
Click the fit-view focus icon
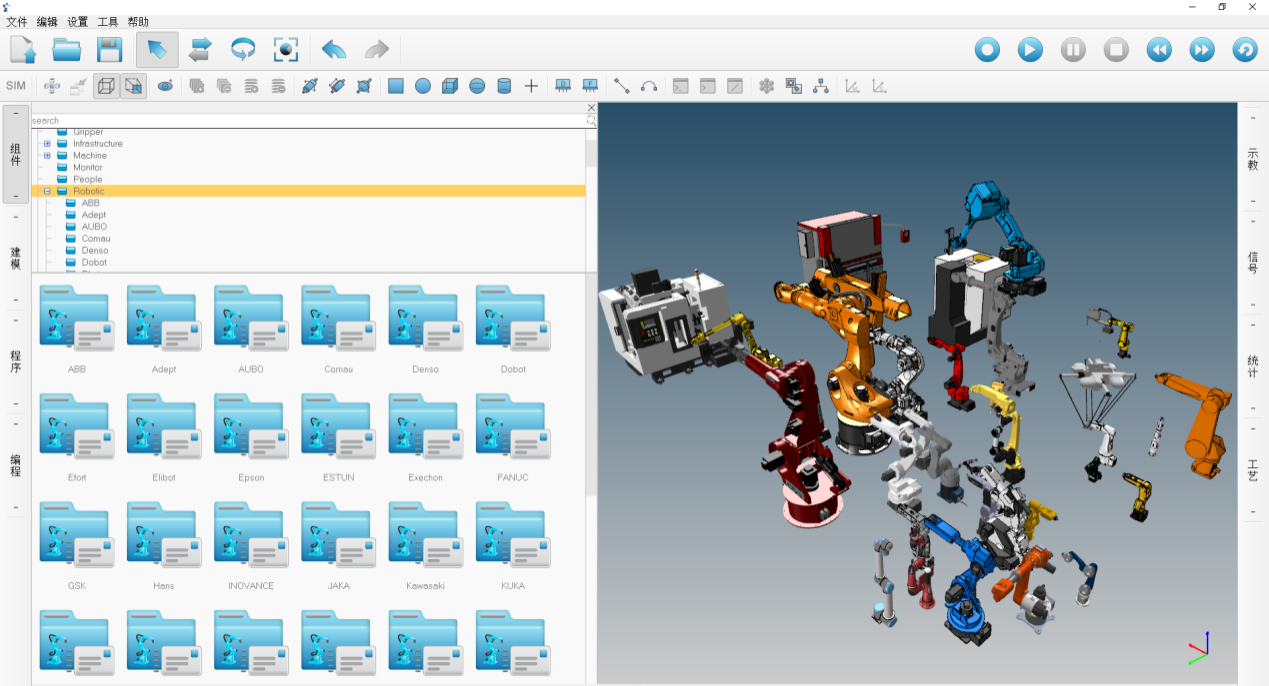tap(286, 49)
